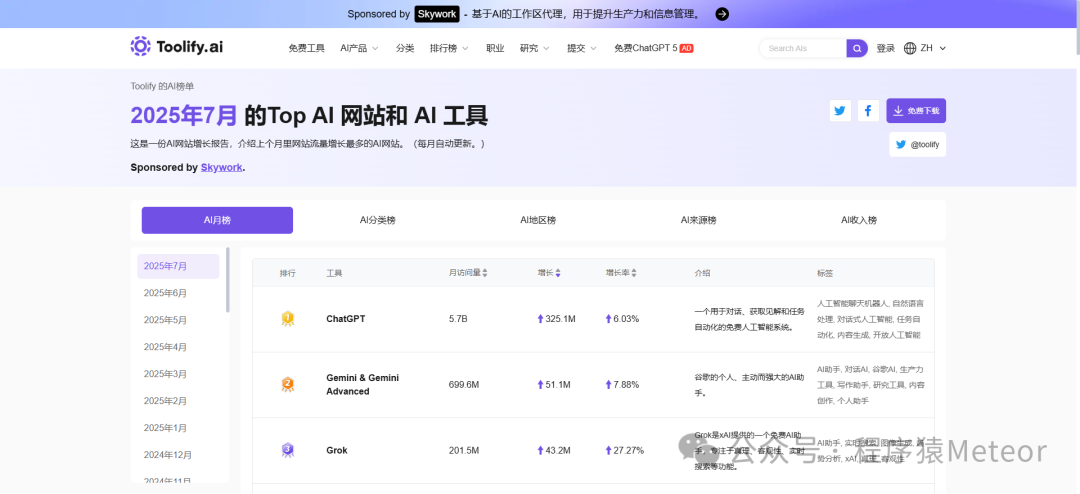
Task: Expand the 研究 dropdown menu
Action: [x=534, y=48]
